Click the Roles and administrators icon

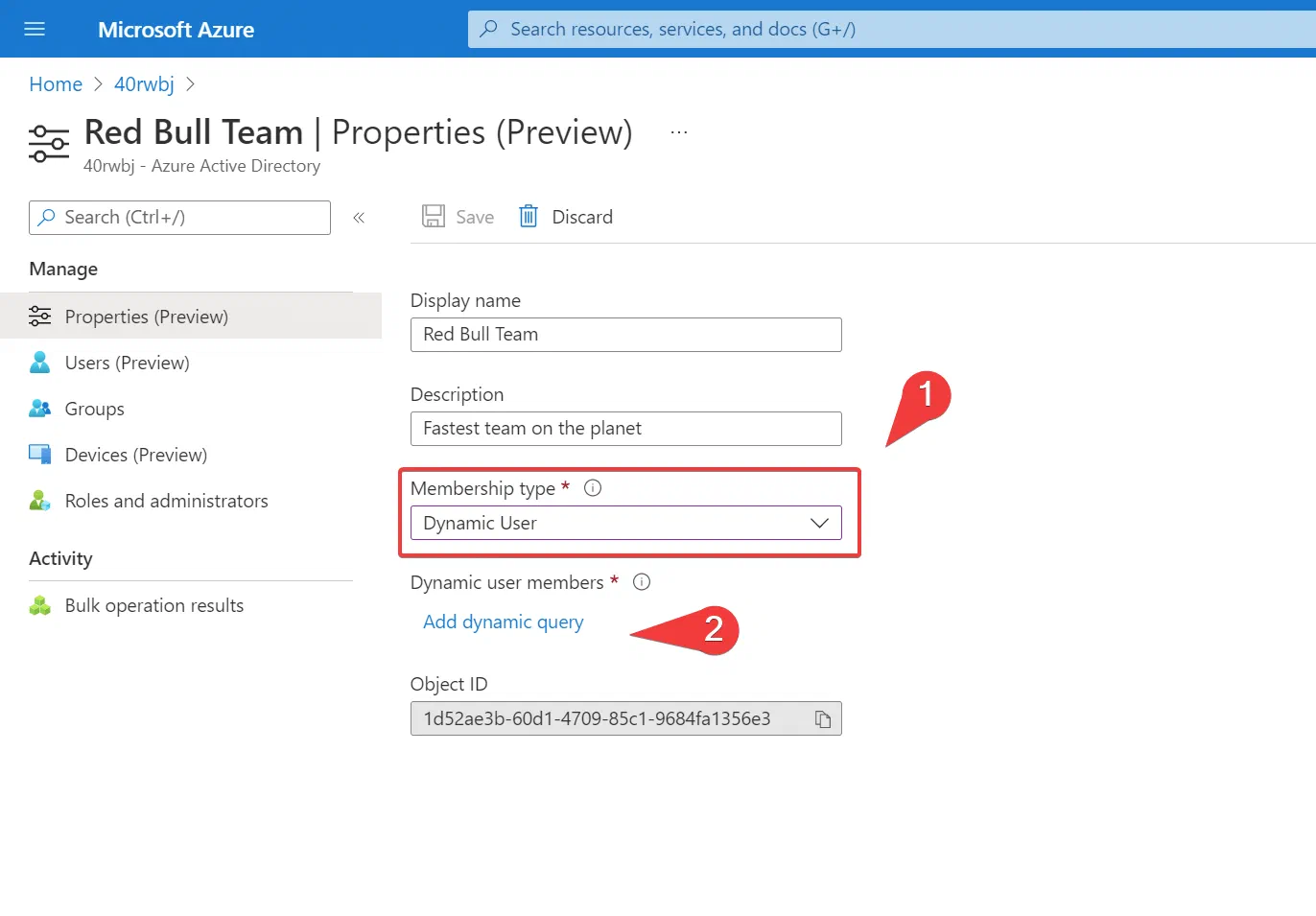pos(39,501)
